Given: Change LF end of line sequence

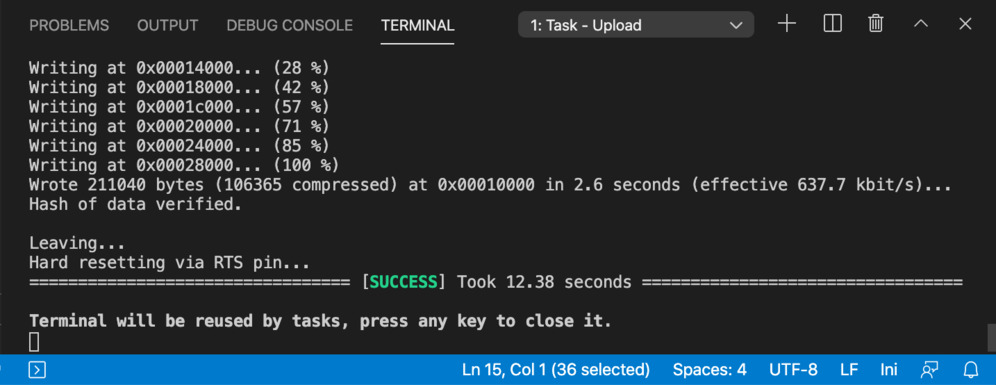Looking at the screenshot, I should tap(849, 370).
